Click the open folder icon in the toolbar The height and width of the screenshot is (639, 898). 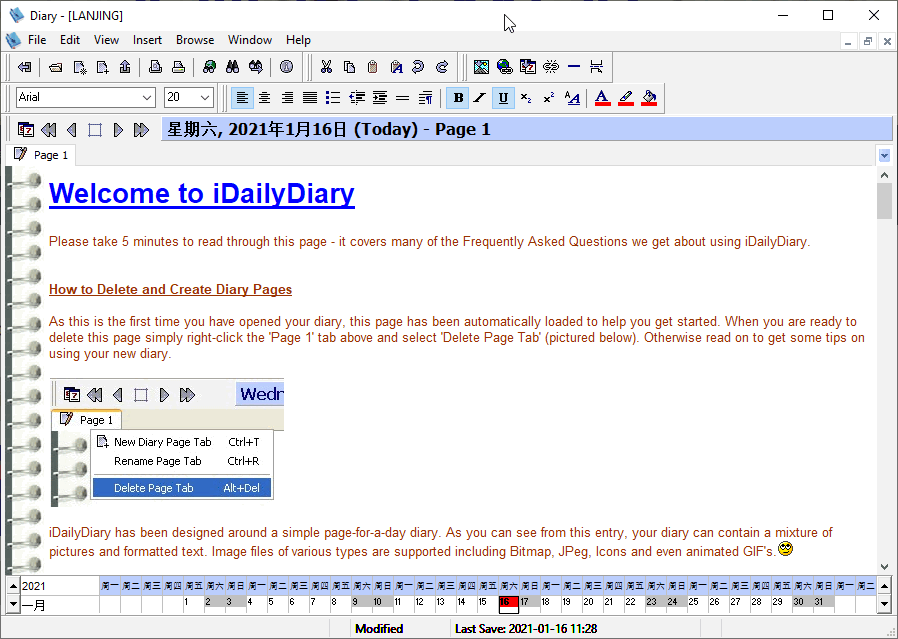(56, 67)
